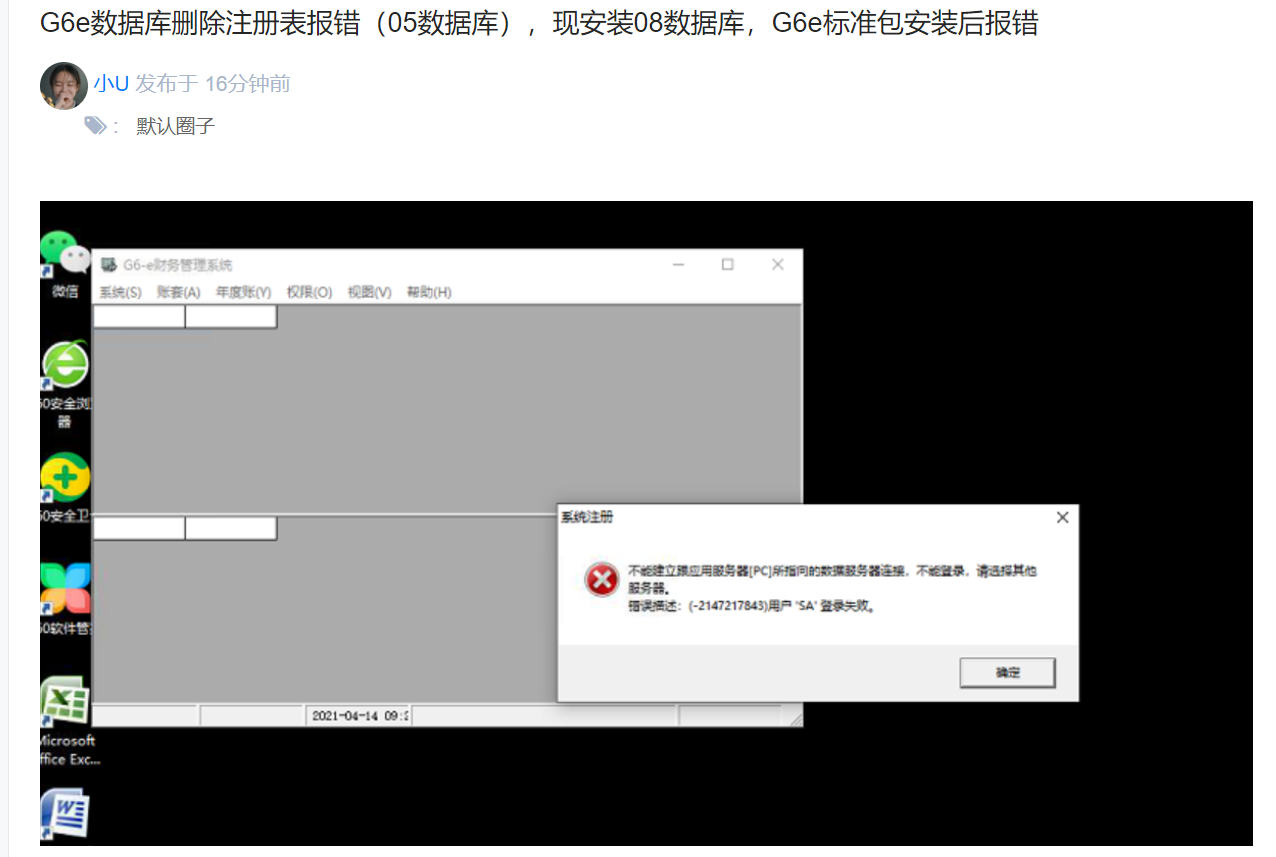Image resolution: width=1276 pixels, height=857 pixels.
Task: Click the G6-e财务管理系统 window title text
Action: (178, 265)
